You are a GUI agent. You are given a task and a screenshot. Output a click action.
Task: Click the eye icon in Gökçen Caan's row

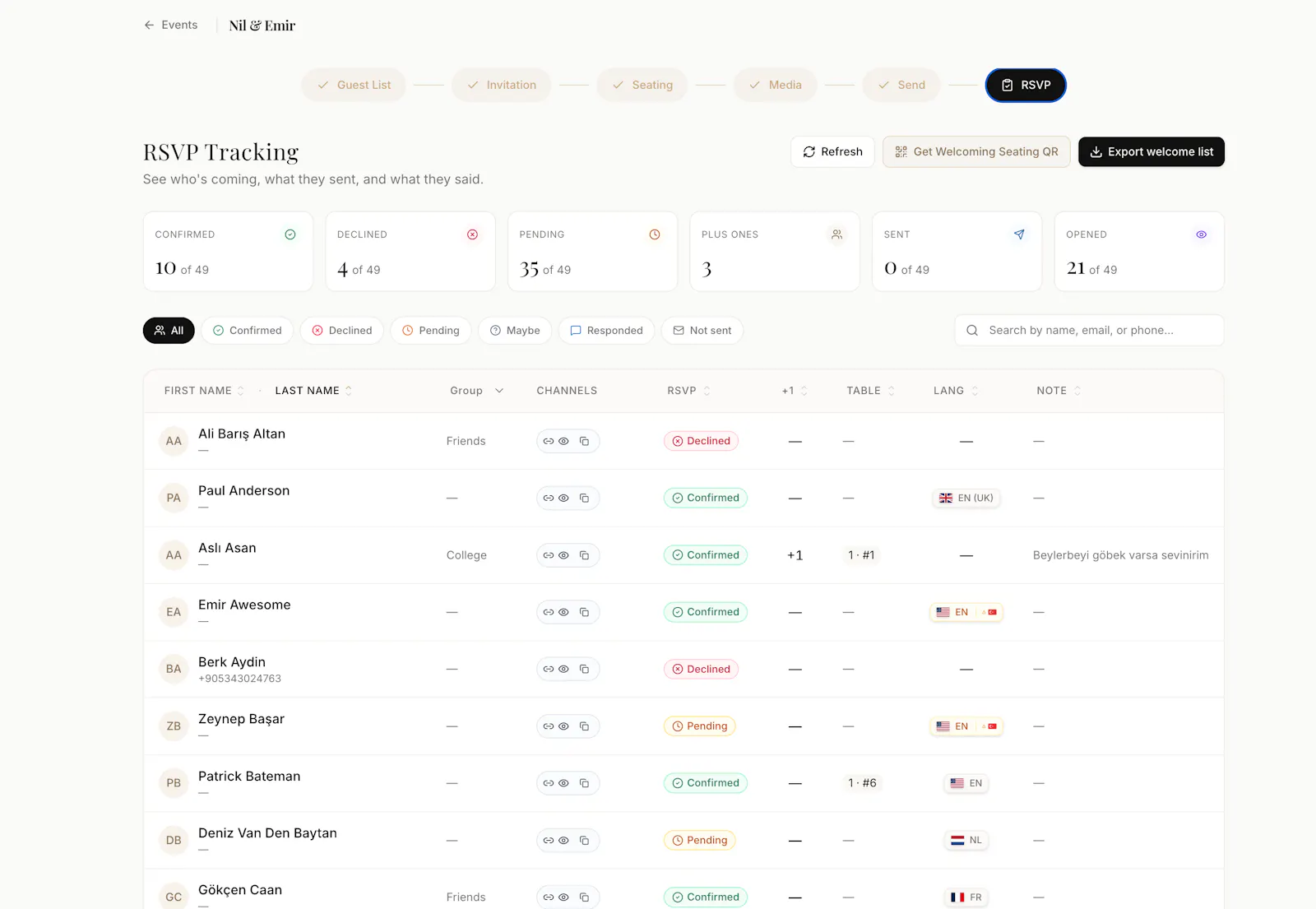(563, 897)
